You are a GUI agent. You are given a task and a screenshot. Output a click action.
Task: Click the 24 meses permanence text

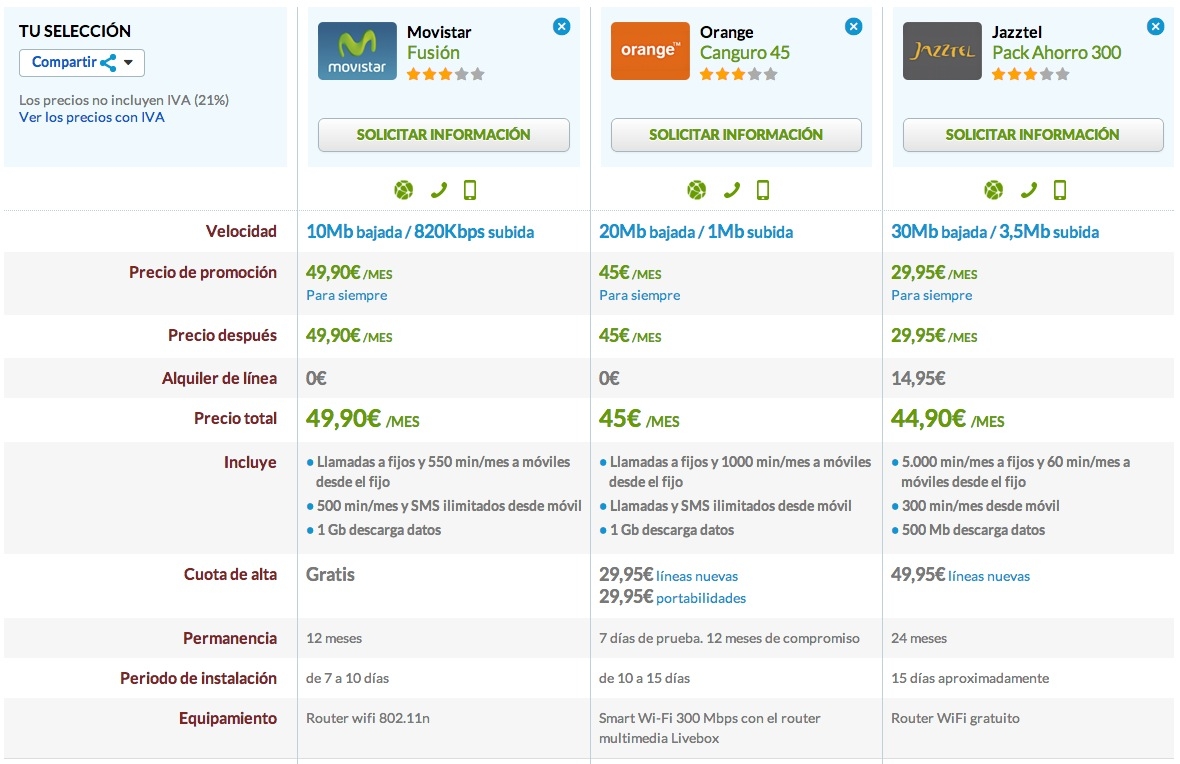(x=919, y=638)
